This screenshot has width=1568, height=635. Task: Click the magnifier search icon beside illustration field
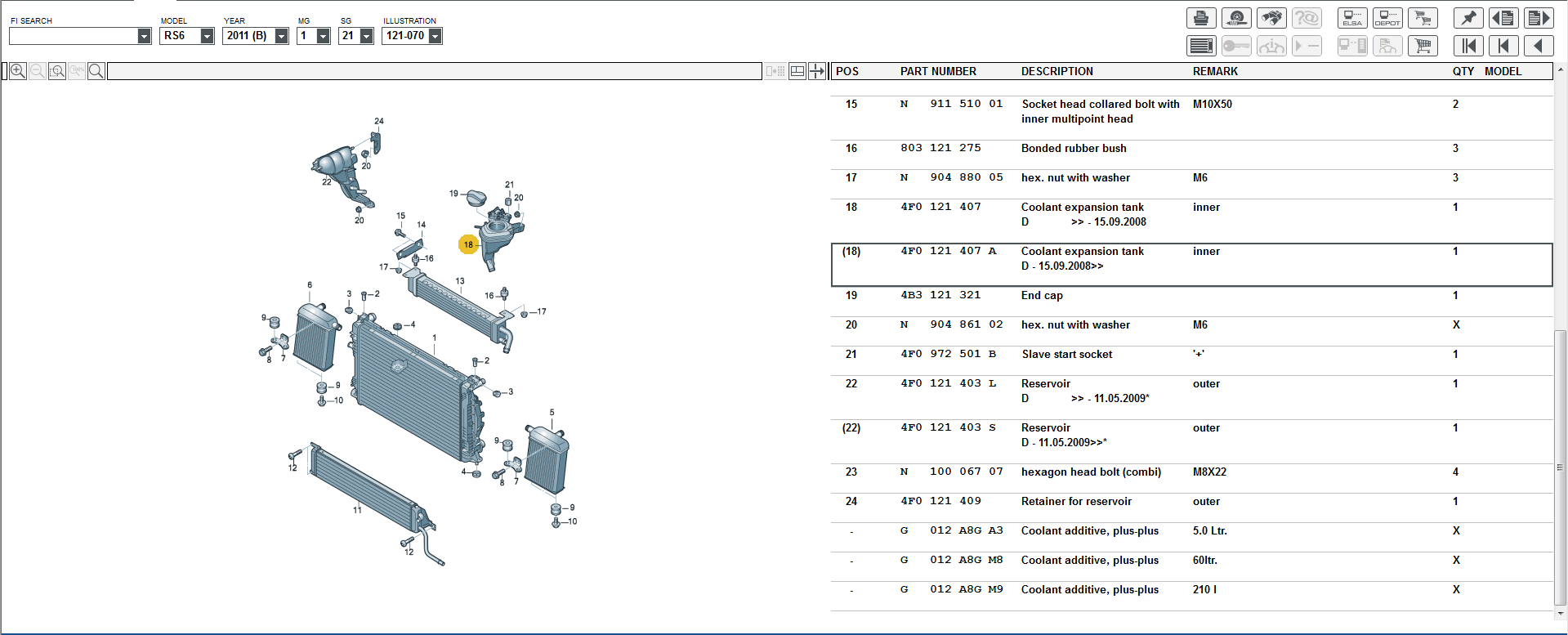pyautogui.click(x=96, y=71)
